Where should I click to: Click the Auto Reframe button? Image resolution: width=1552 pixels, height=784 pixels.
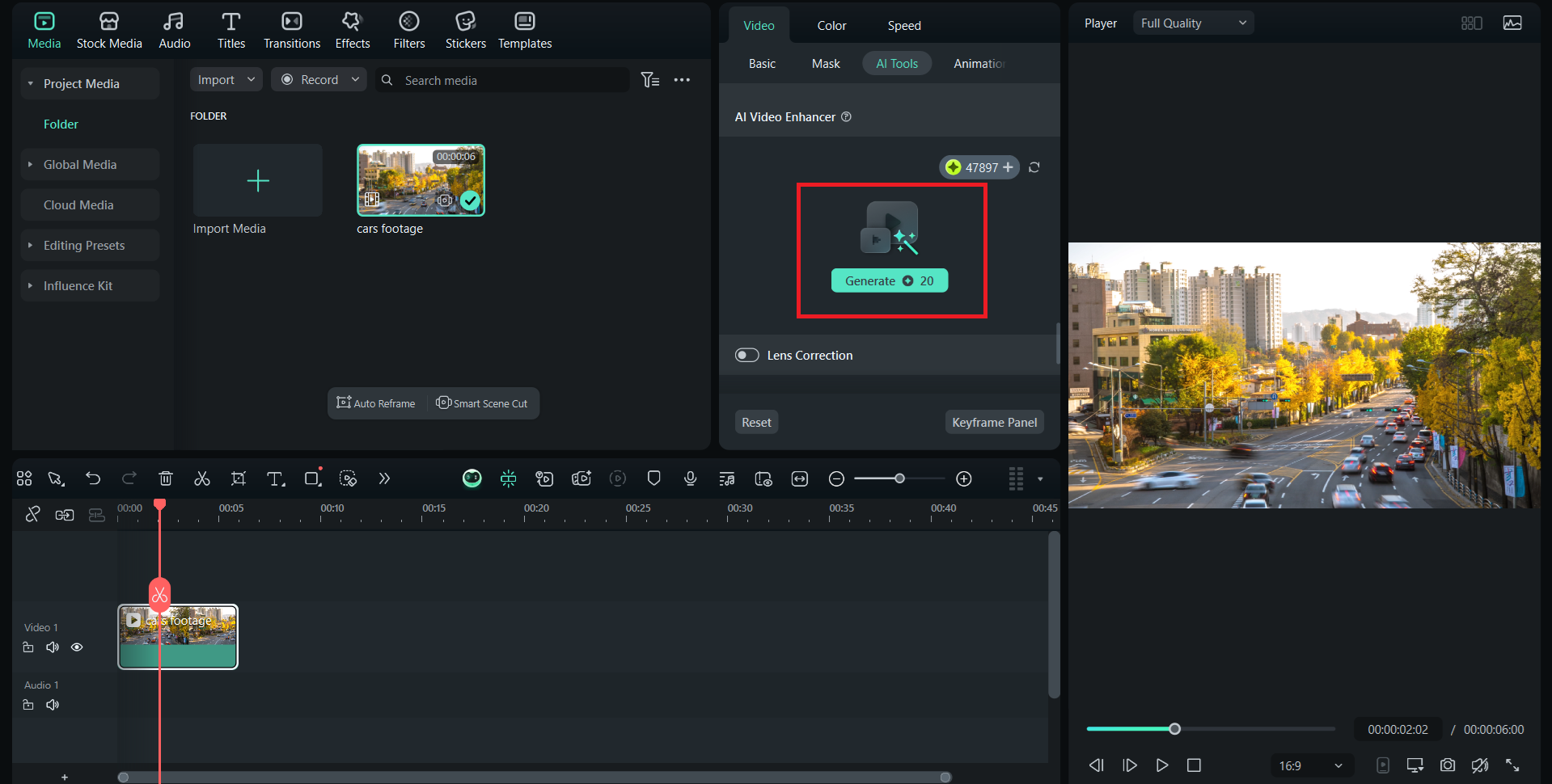377,403
